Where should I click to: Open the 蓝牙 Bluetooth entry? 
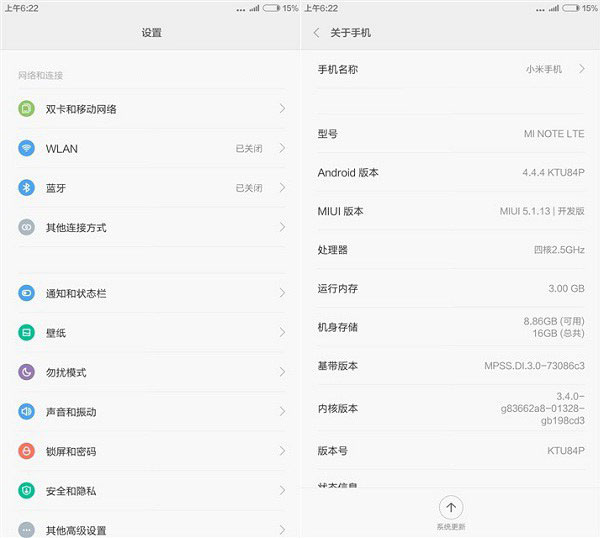[x=151, y=187]
